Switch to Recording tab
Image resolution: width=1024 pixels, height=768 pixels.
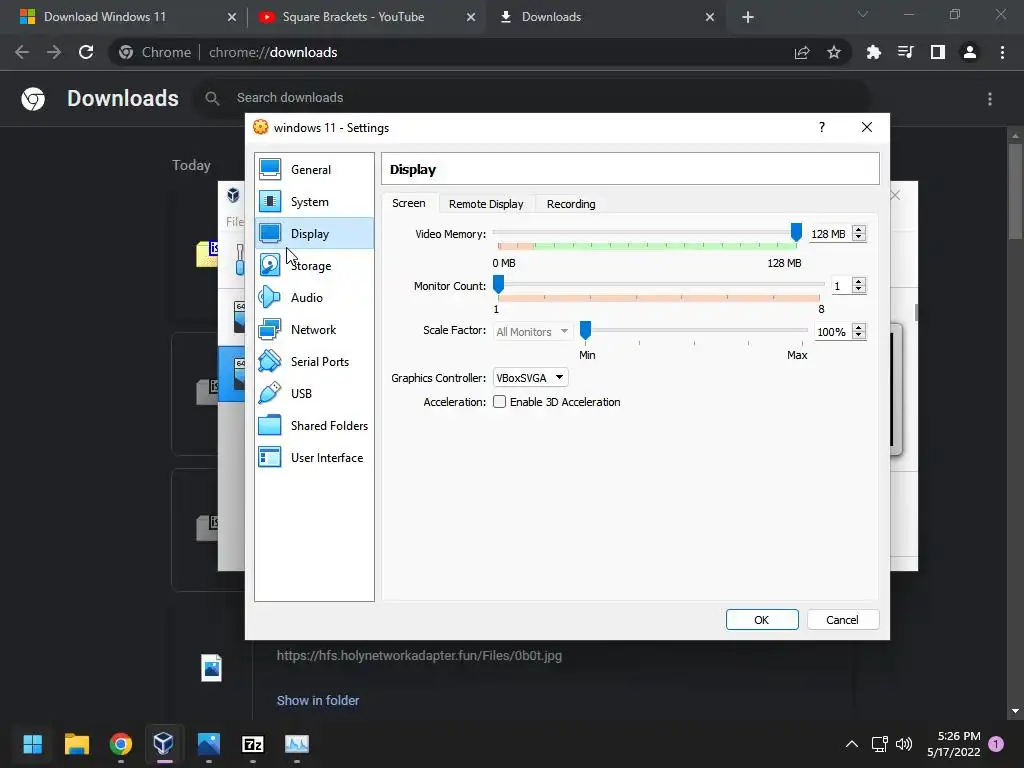[x=571, y=204]
